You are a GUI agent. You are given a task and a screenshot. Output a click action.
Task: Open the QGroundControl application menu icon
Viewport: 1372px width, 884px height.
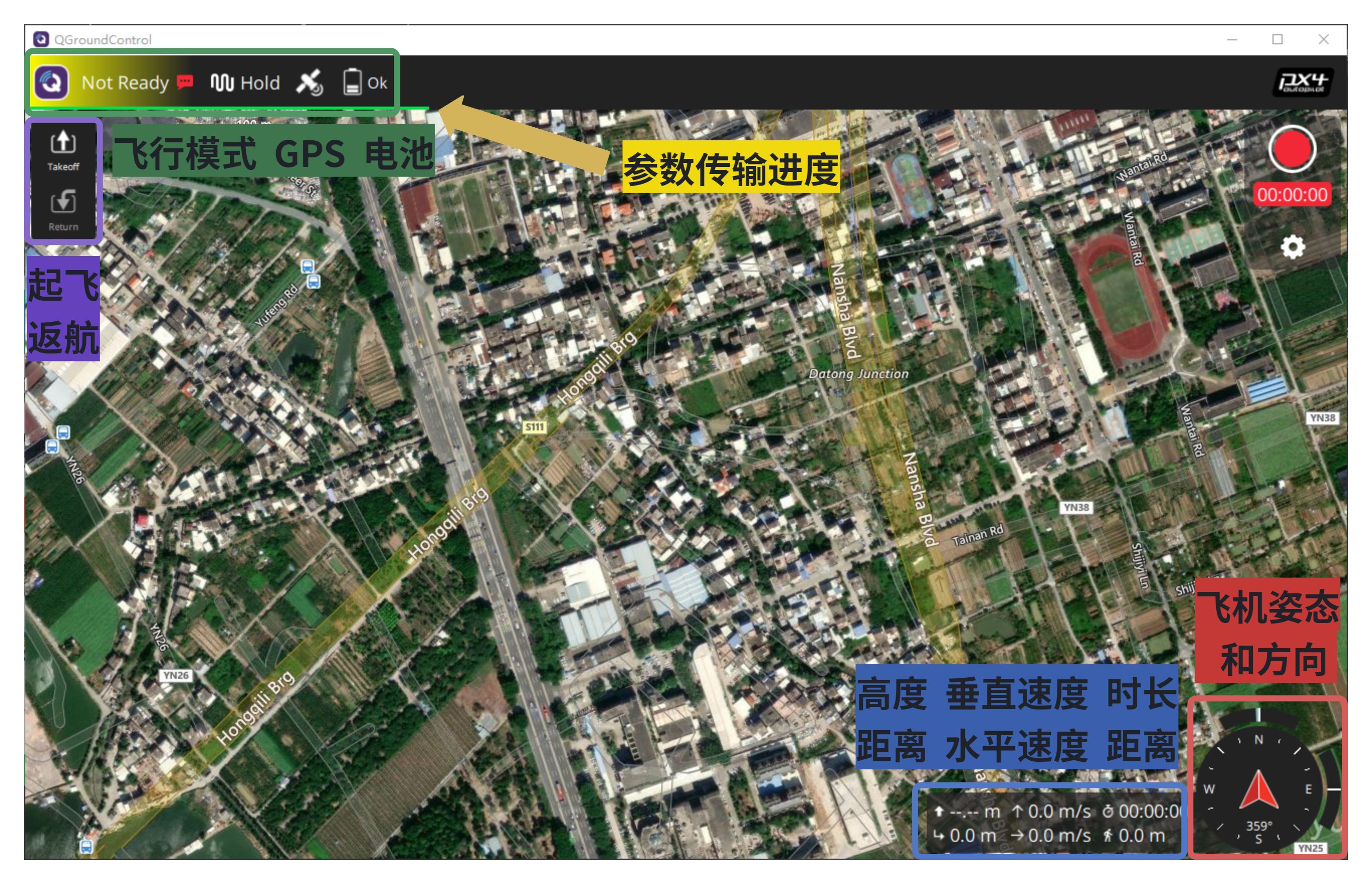(x=51, y=82)
